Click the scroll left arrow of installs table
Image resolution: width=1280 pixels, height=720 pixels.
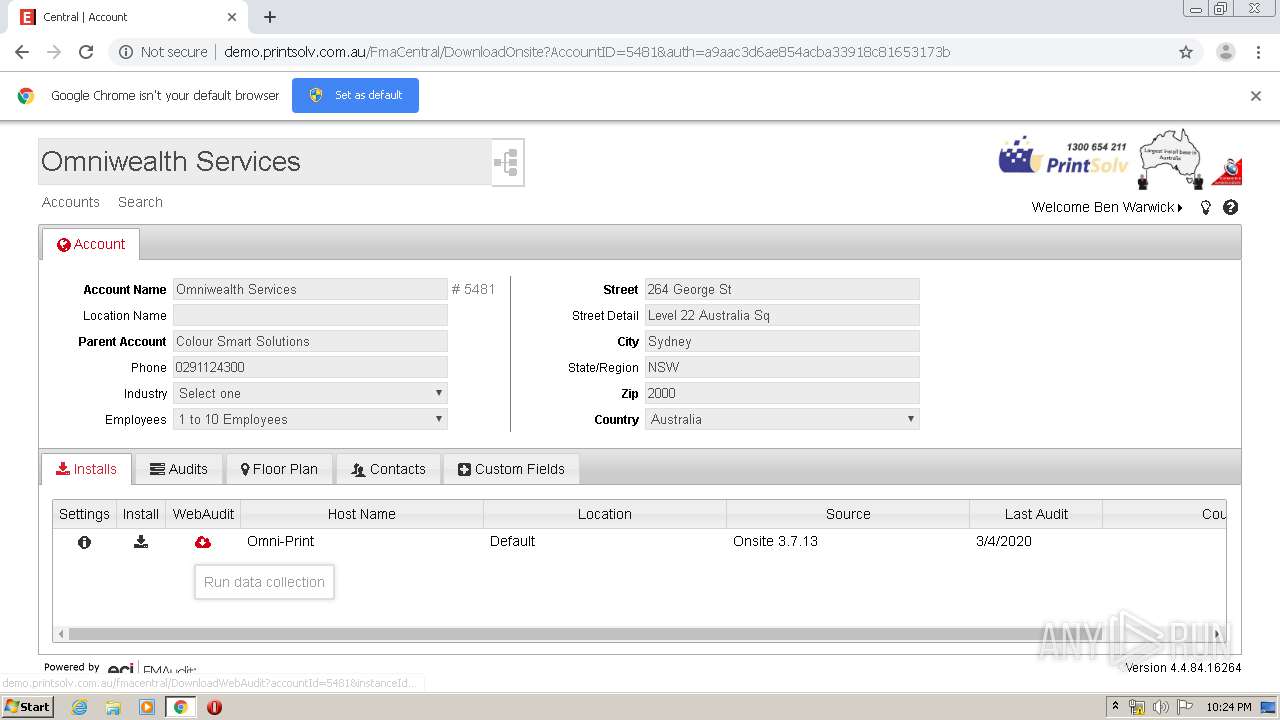61,634
